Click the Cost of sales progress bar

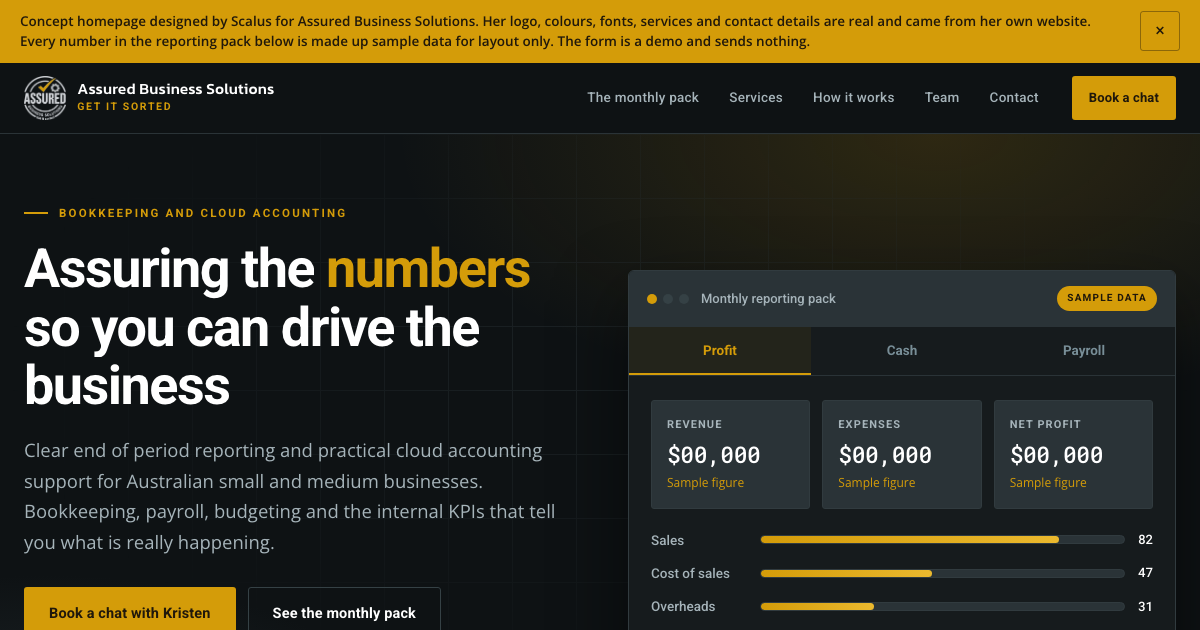tap(942, 573)
